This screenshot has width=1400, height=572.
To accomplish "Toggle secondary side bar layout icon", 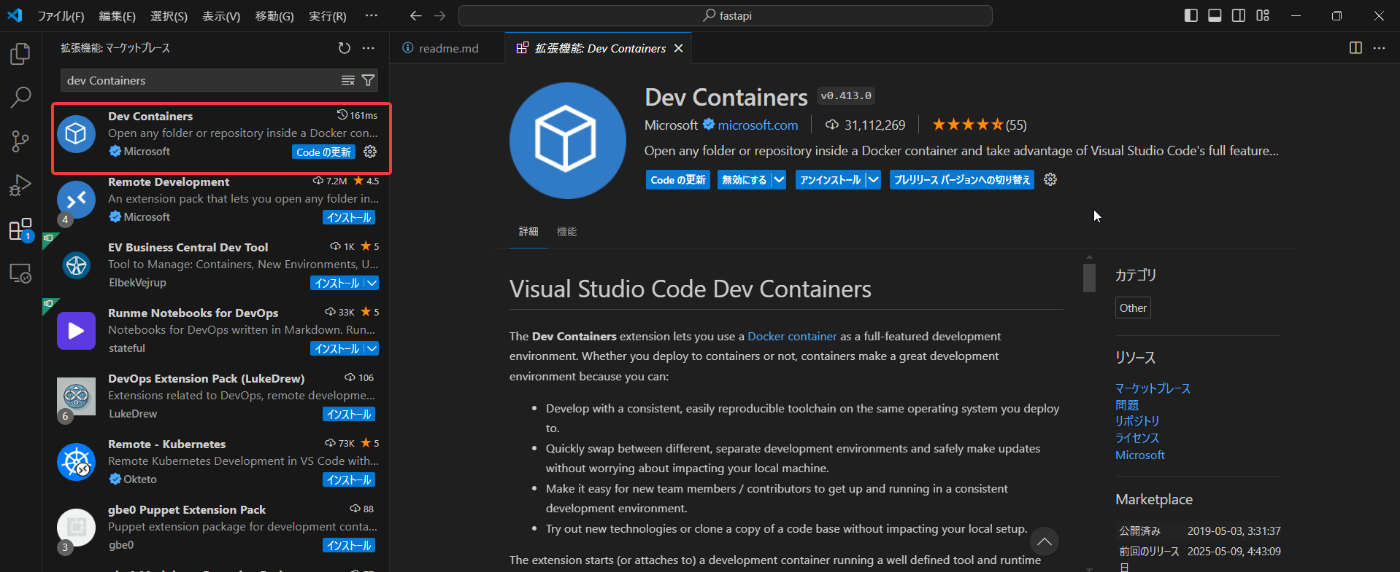I will pos(1239,16).
